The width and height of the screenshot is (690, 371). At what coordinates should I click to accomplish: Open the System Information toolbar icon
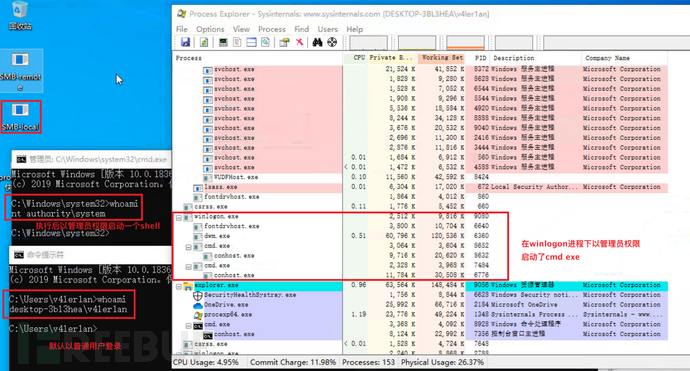coord(223,42)
